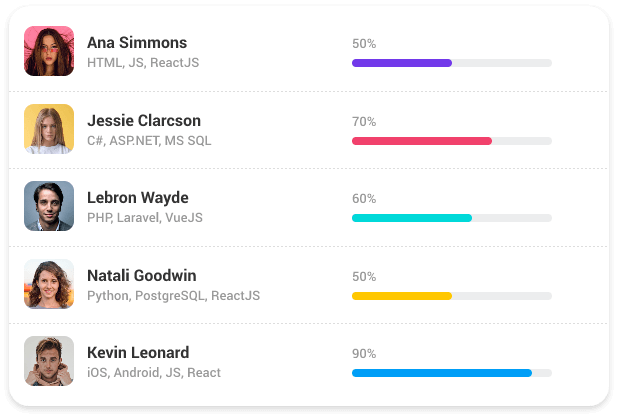Screen dimensions: 618x418
Task: Open Jessie Clarcson's profile picture
Action: [49, 129]
